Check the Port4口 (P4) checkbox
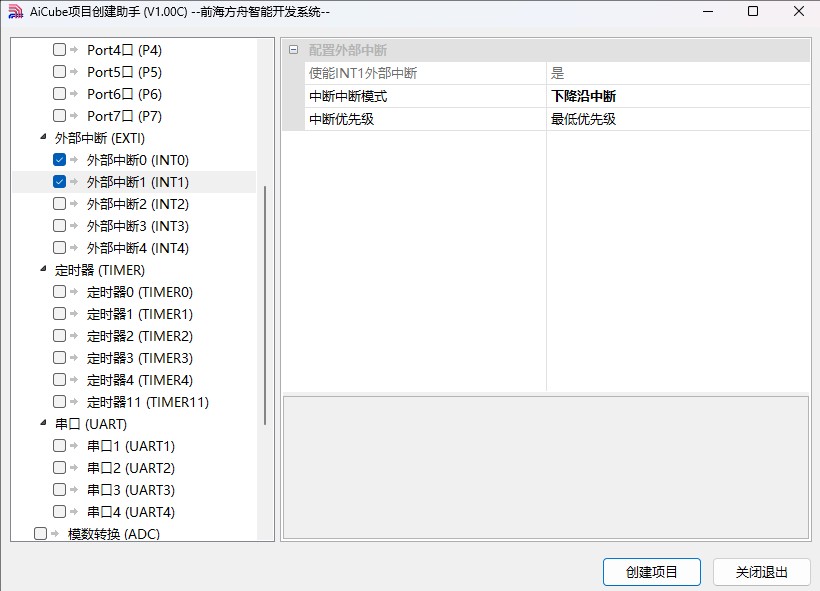Image resolution: width=820 pixels, height=591 pixels. 60,50
